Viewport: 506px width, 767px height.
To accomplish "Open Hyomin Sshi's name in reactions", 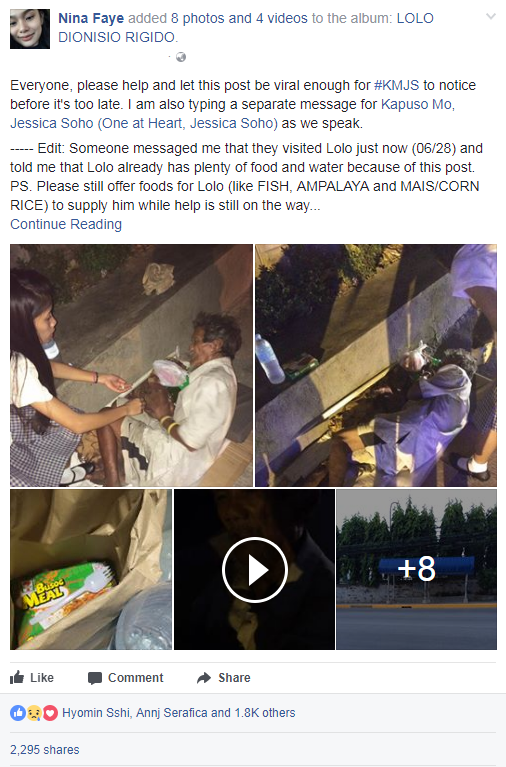I will click(x=96, y=713).
